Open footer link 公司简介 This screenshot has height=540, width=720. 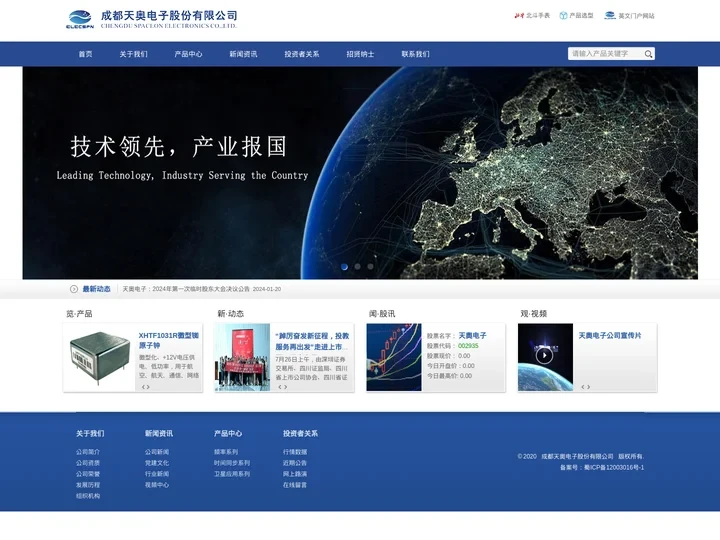(x=88, y=452)
